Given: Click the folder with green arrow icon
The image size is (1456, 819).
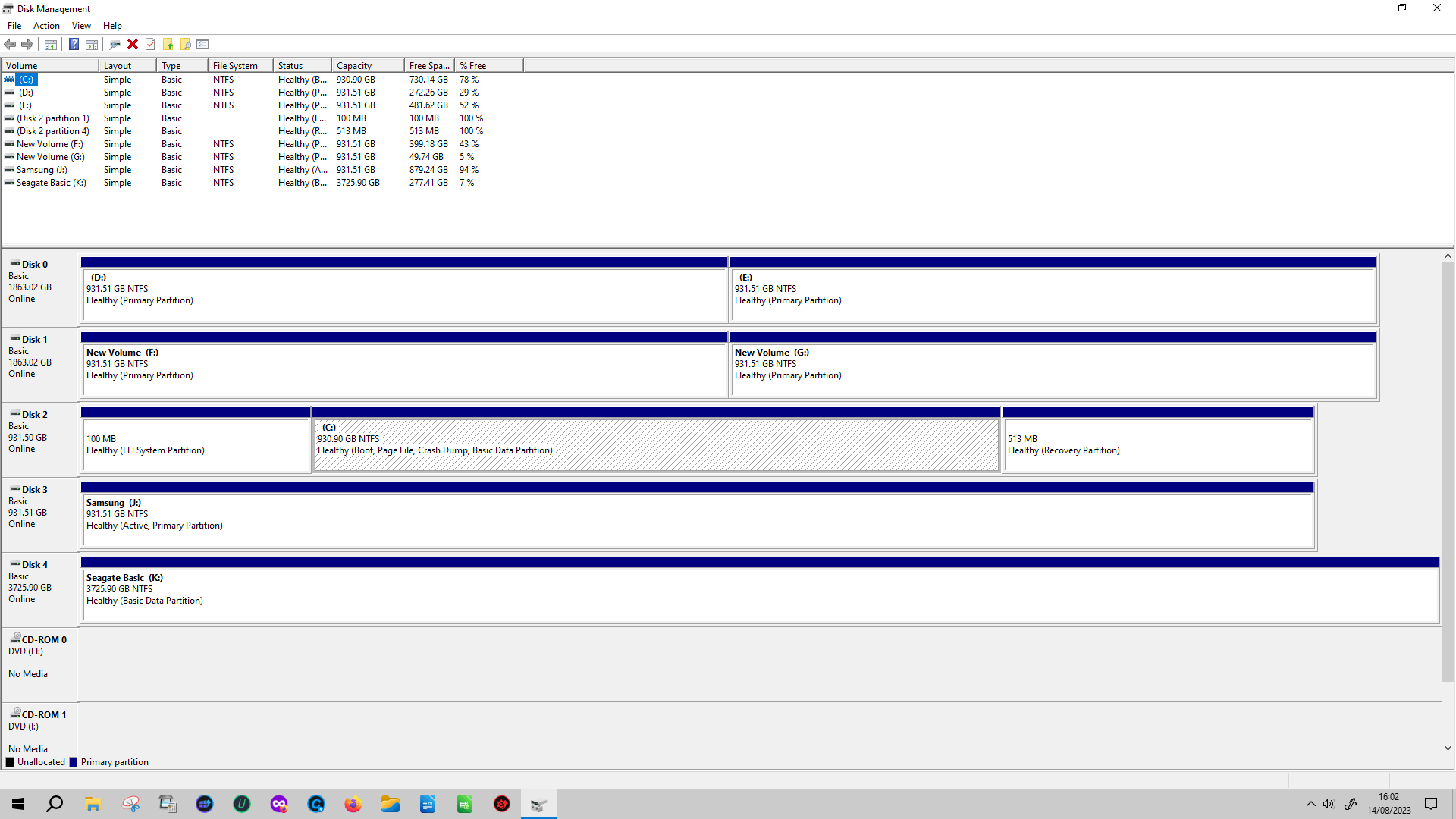Looking at the screenshot, I should click(168, 44).
